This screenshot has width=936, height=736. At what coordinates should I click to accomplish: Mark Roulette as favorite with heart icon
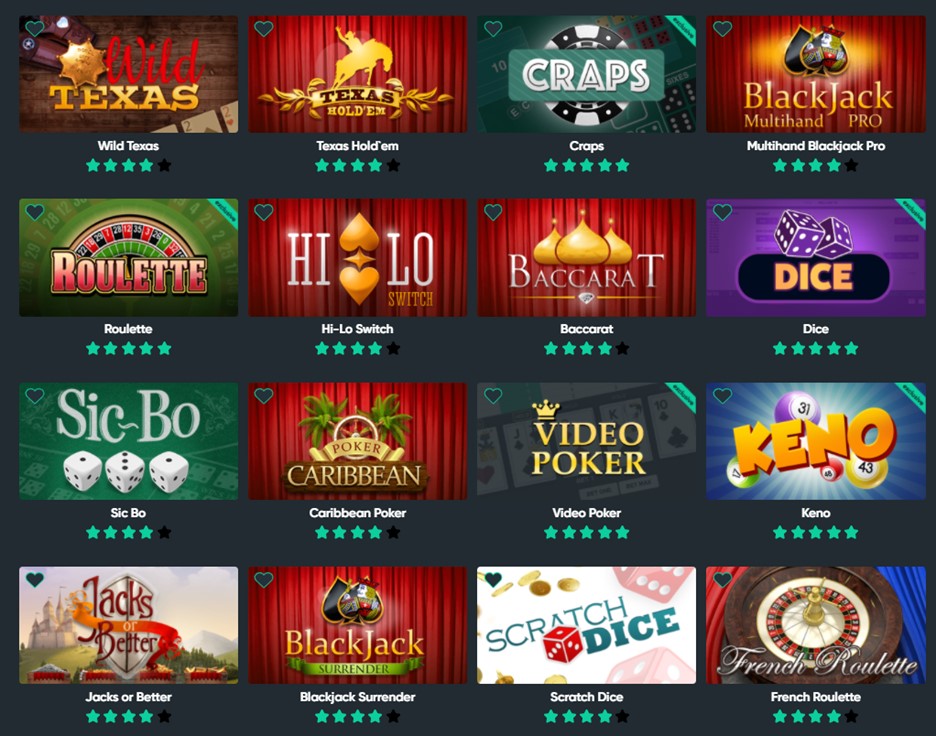pos(35,212)
